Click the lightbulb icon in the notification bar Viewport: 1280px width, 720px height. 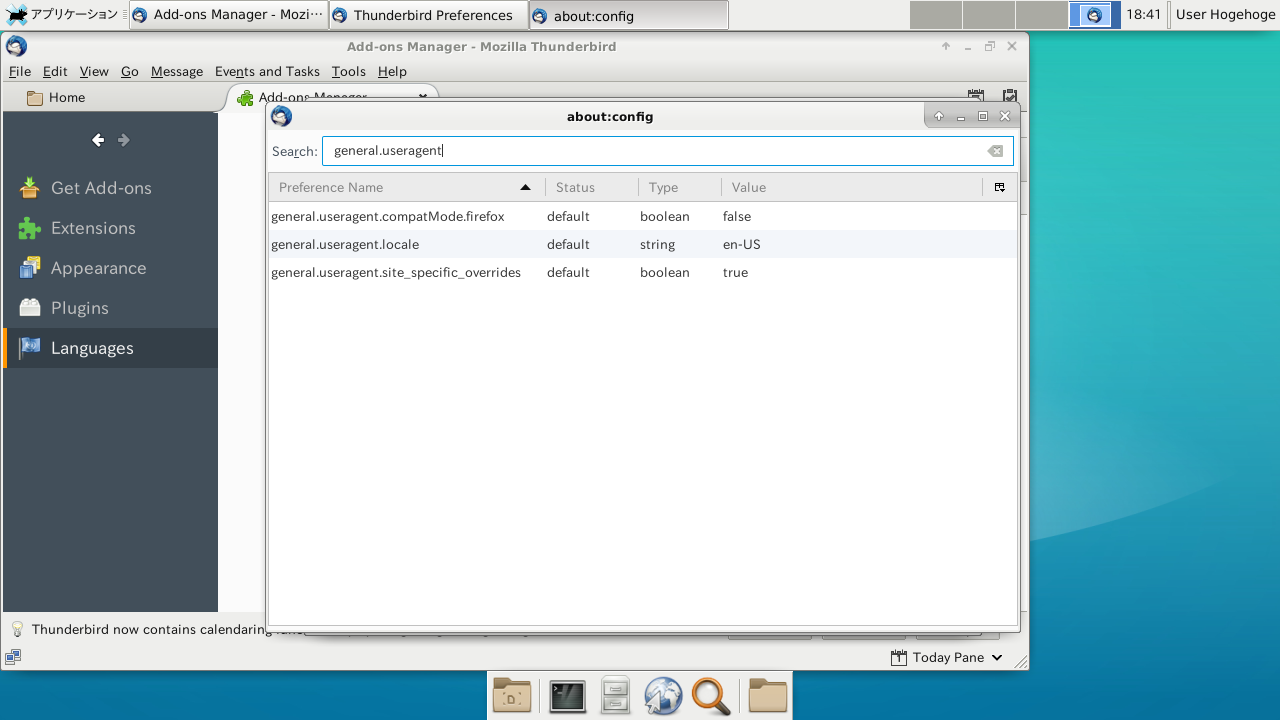pyautogui.click(x=17, y=630)
